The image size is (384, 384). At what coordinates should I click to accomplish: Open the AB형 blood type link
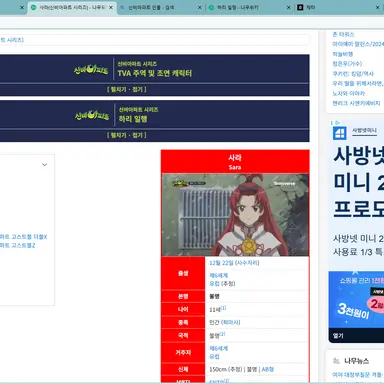click(x=268, y=369)
